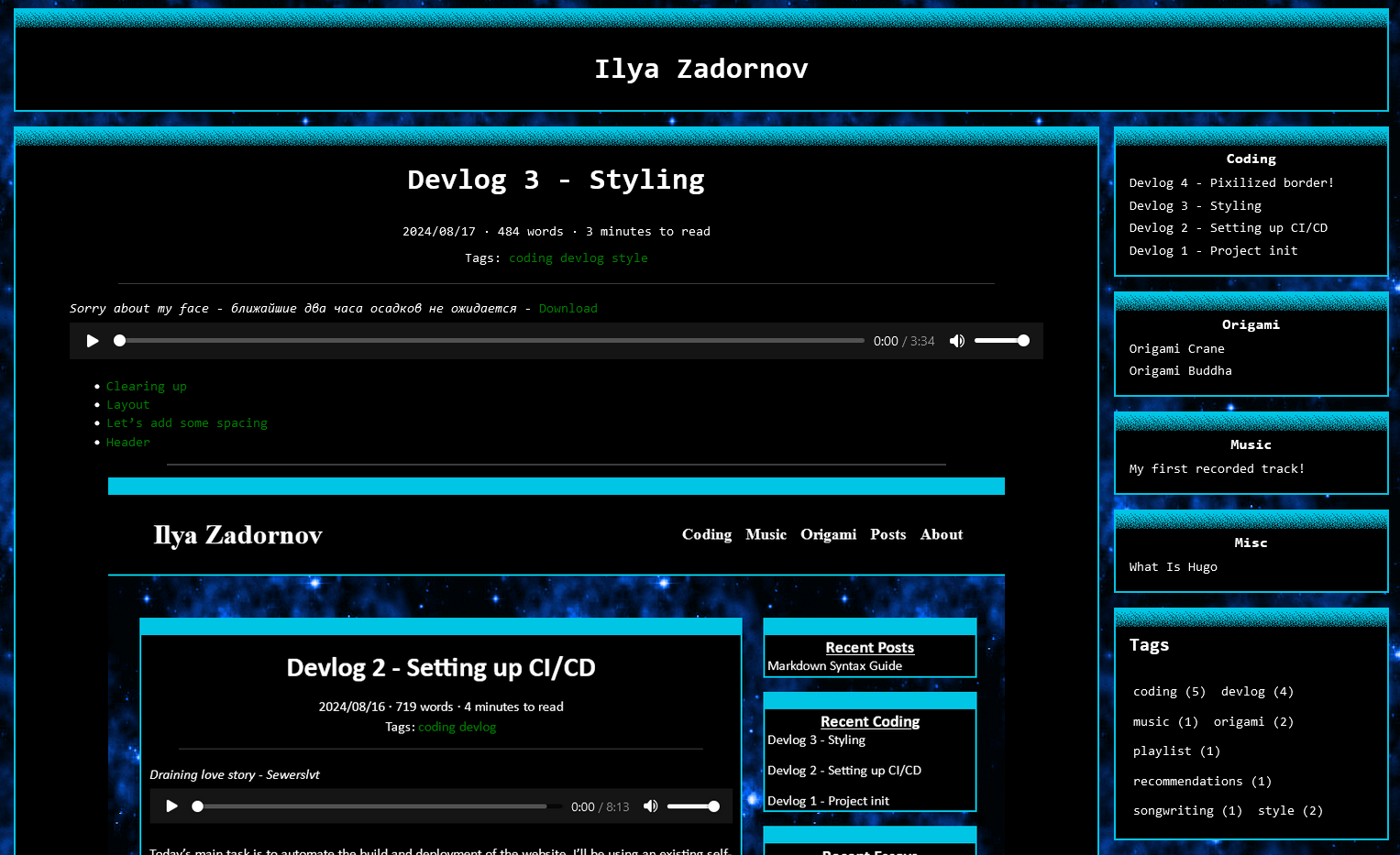
Task: Filter by devlog (4) tag
Action: [1258, 692]
